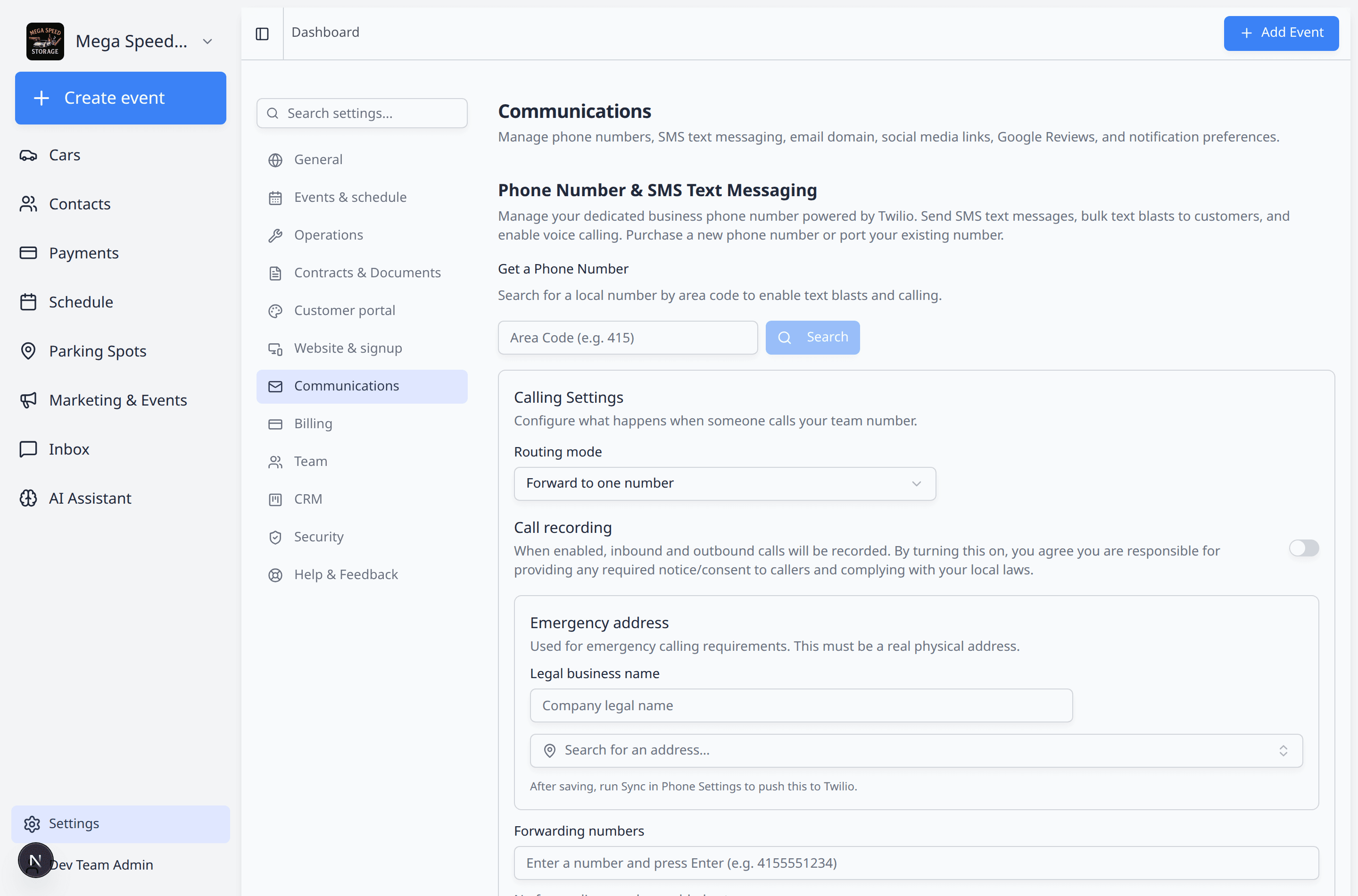Screen dimensions: 1358x896
Task: Open the Search for an address combobox
Action: (x=916, y=750)
